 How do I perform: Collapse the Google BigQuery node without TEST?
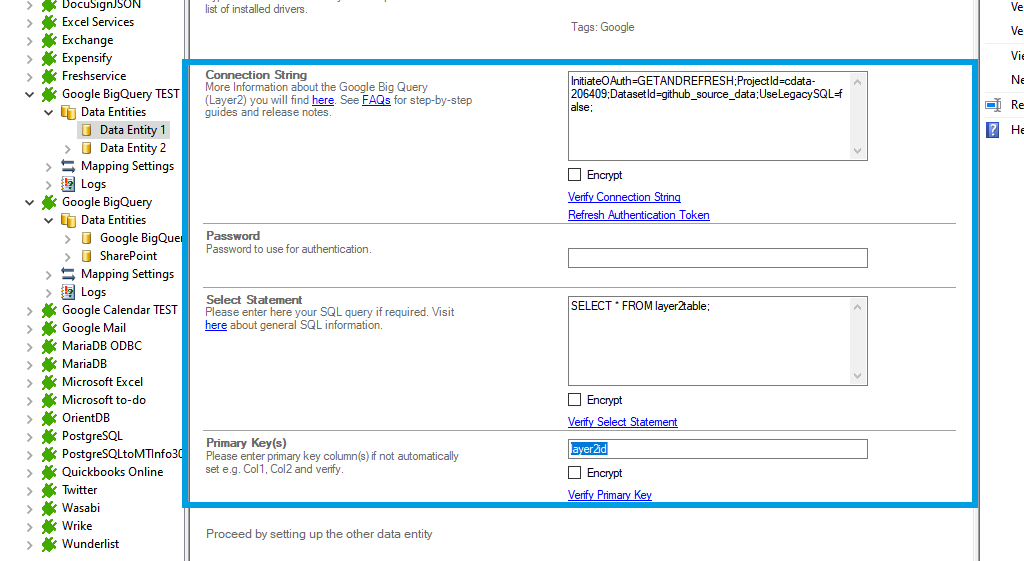coord(29,202)
